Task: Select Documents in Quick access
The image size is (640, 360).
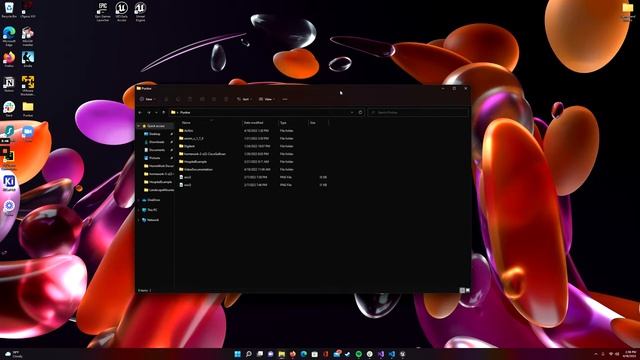Action: [x=157, y=150]
